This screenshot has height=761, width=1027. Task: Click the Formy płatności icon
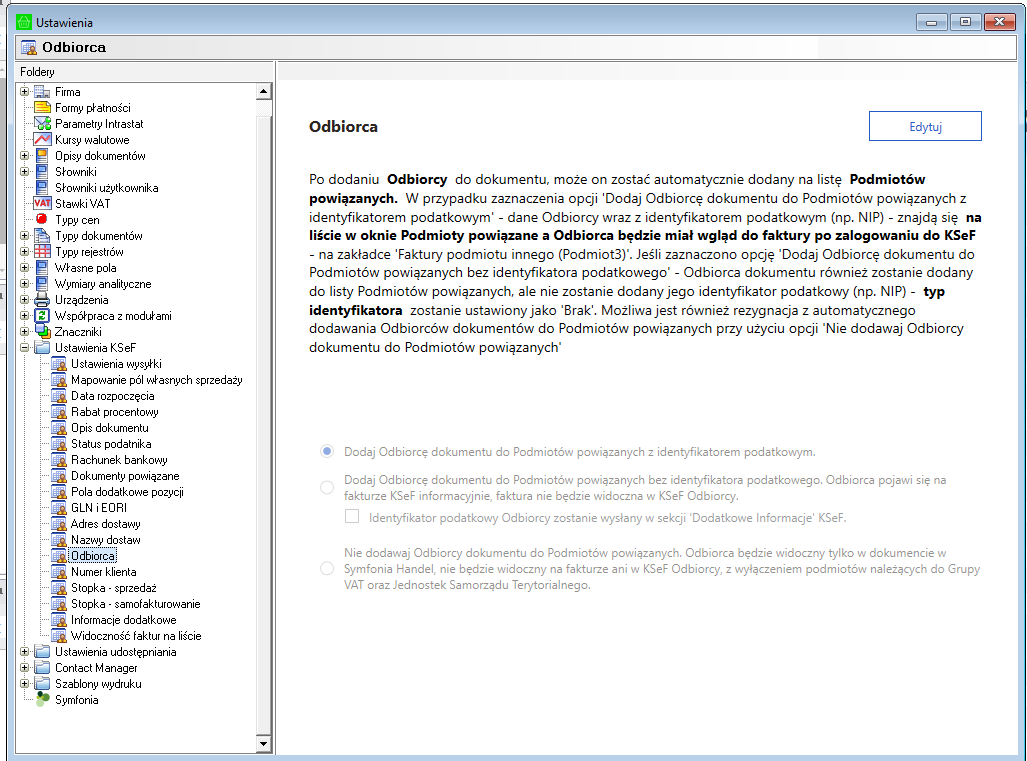tap(41, 108)
